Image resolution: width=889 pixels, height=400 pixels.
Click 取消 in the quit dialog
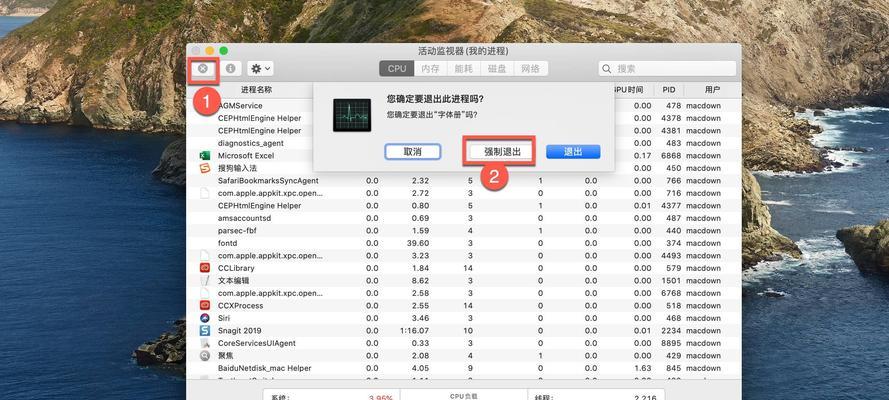[413, 152]
